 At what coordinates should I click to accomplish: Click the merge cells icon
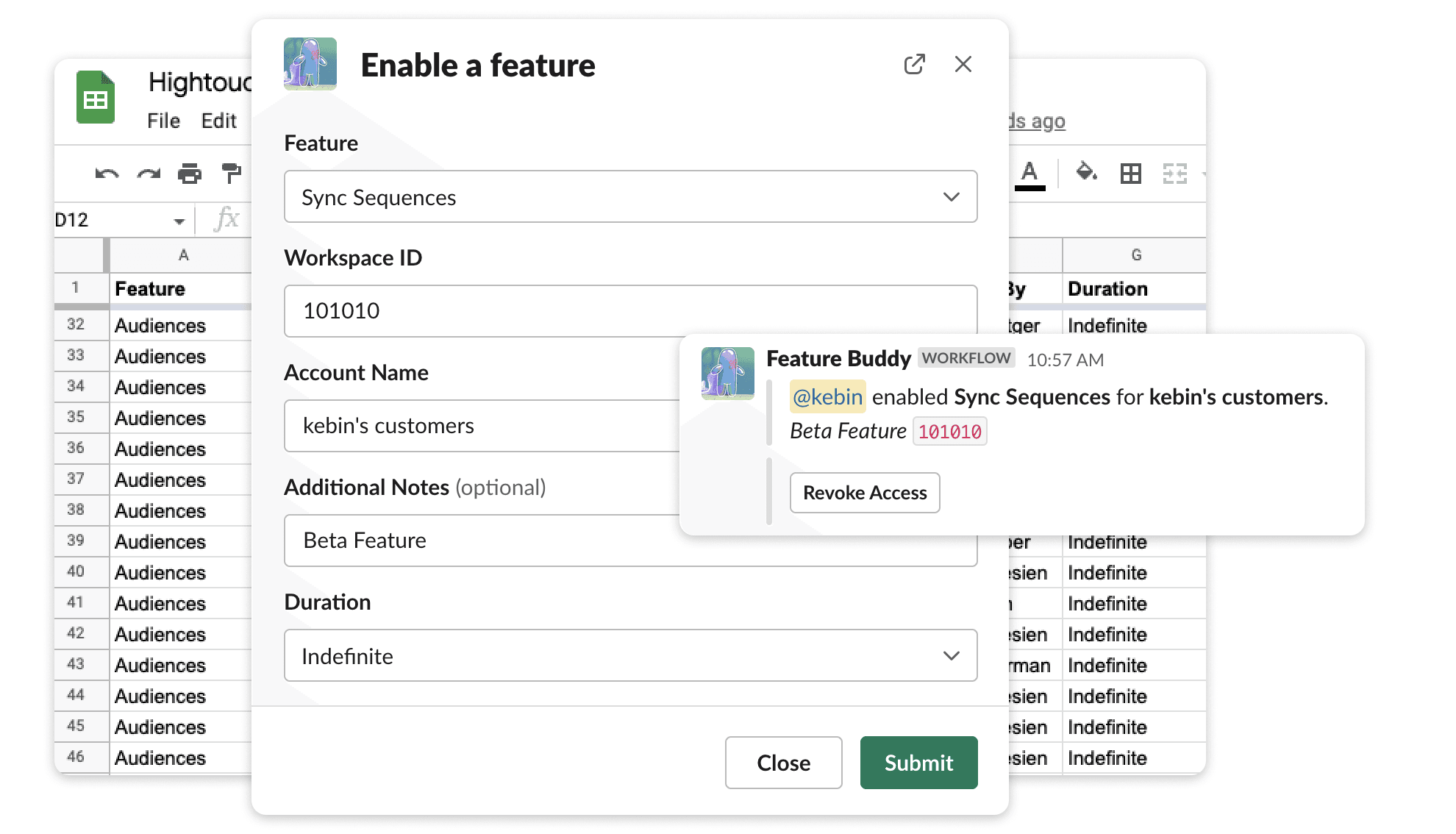[1174, 174]
